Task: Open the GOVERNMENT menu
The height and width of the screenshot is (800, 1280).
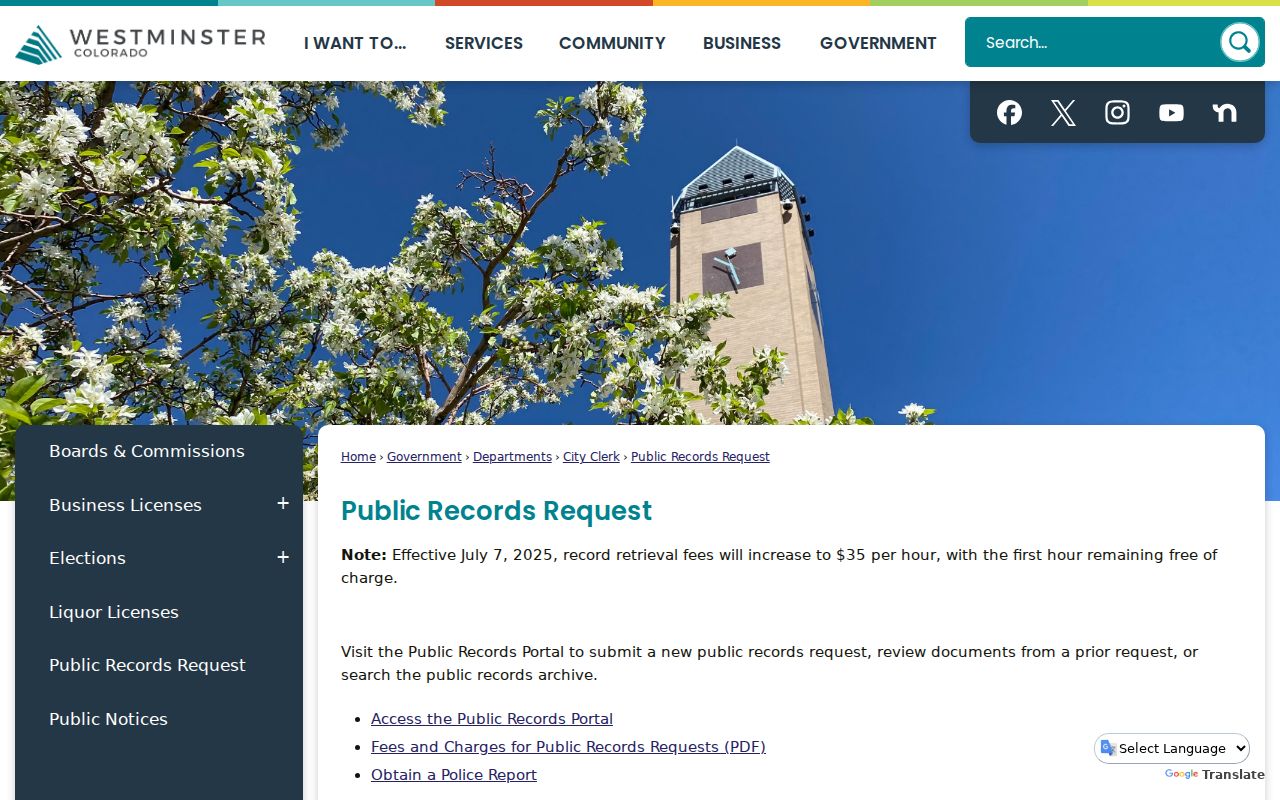Action: point(878,43)
